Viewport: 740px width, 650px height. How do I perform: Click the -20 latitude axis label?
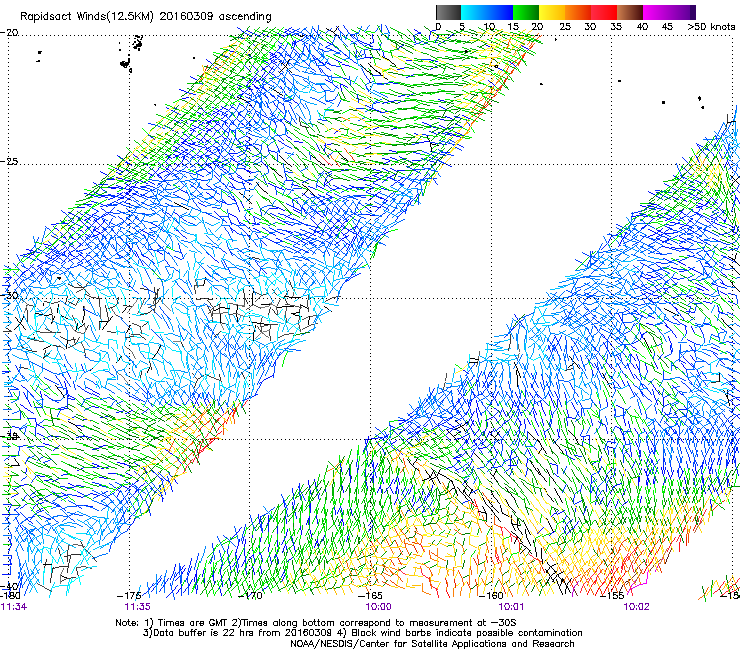point(9,33)
